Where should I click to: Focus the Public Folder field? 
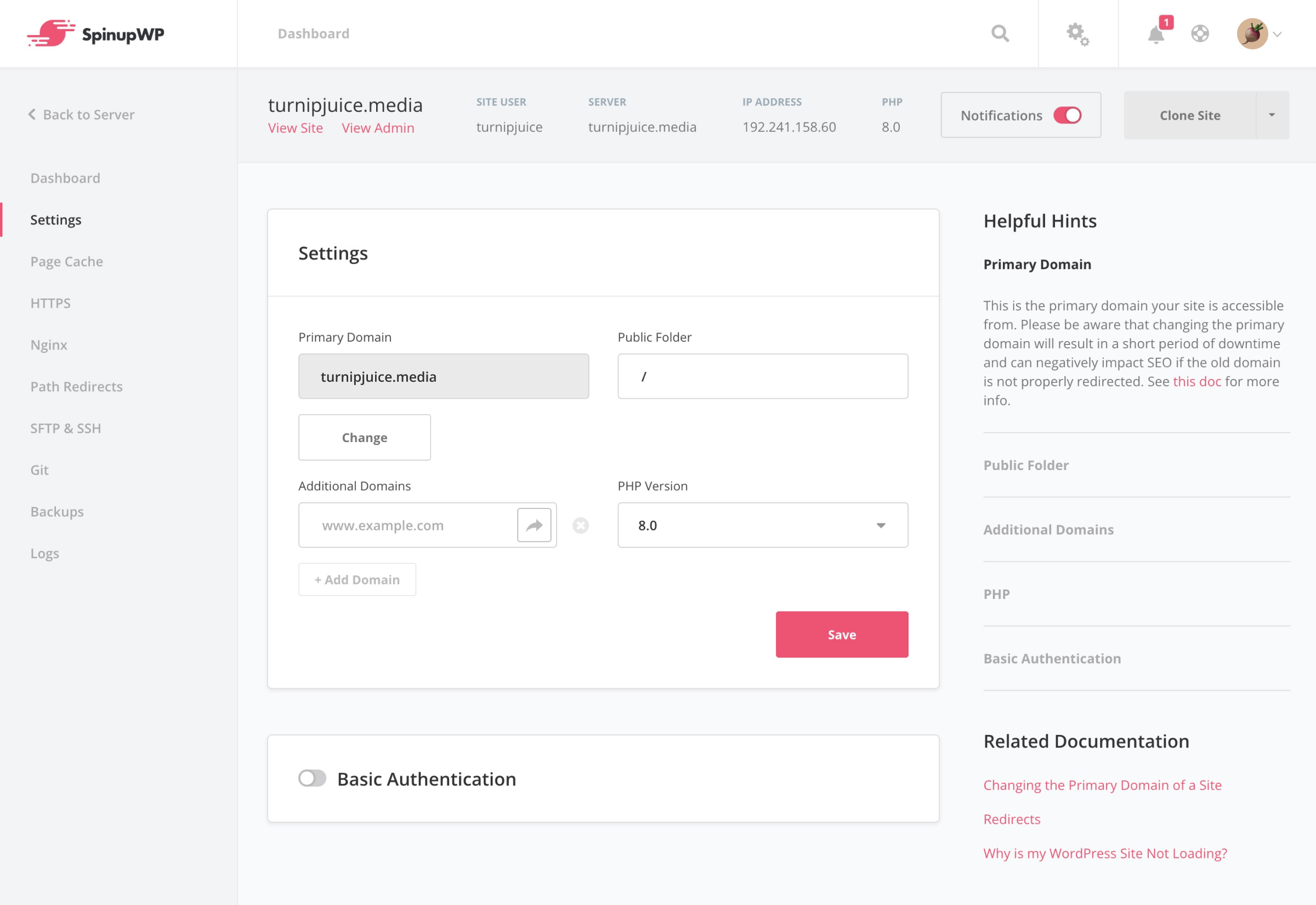[762, 376]
